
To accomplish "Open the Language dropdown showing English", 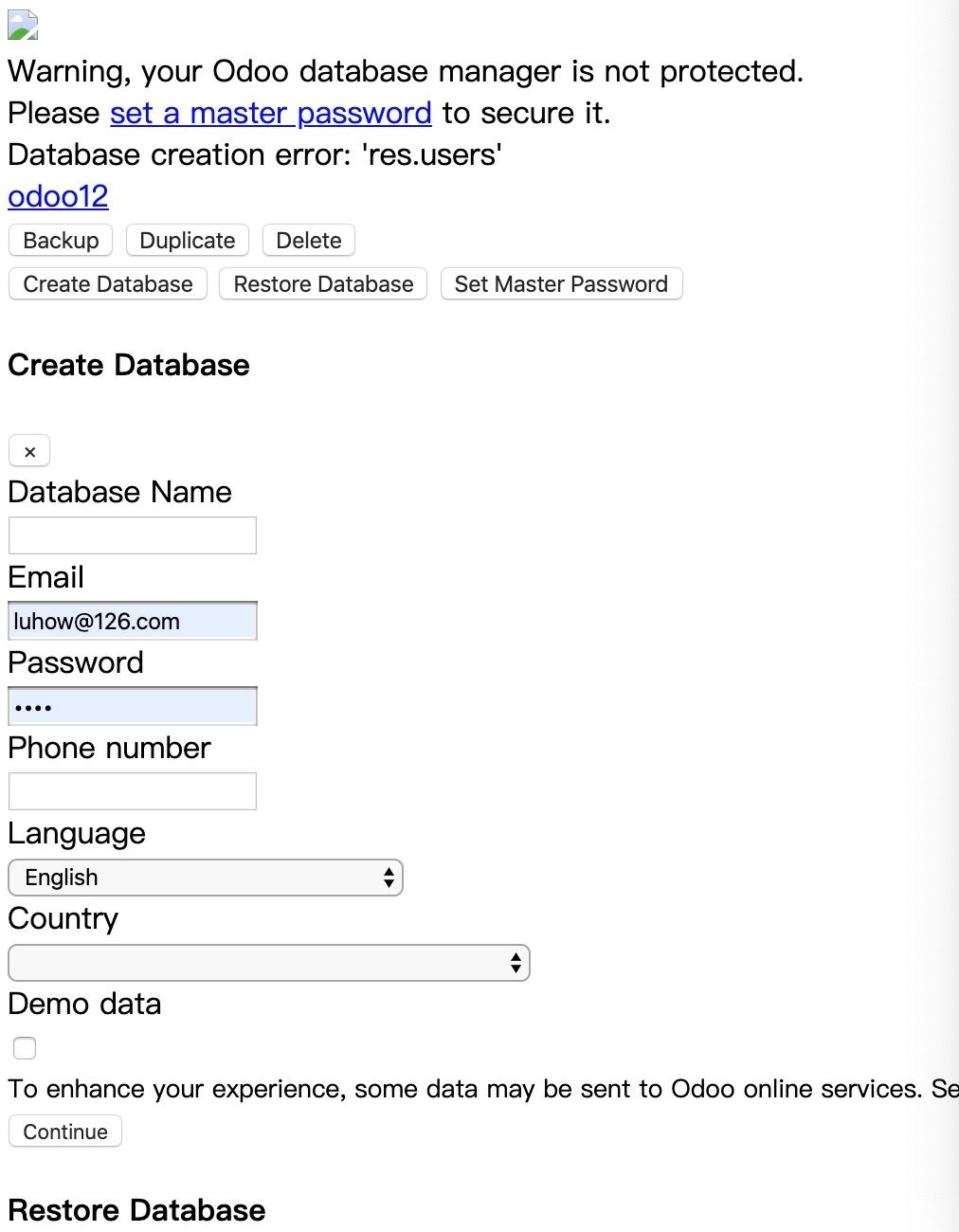I will point(206,878).
